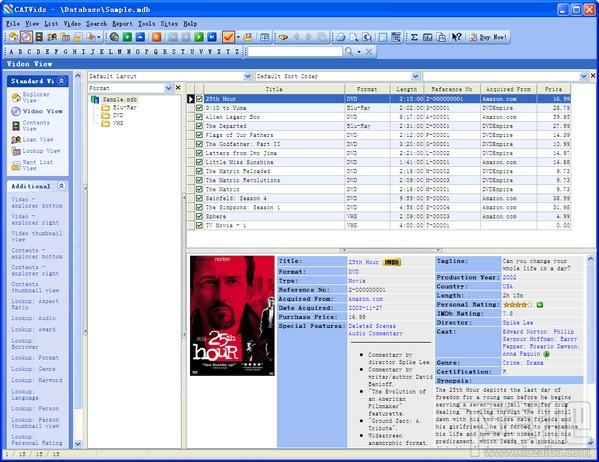Open the Loan View icon in toolbar
This screenshot has height=462, width=599.
click(52, 37)
